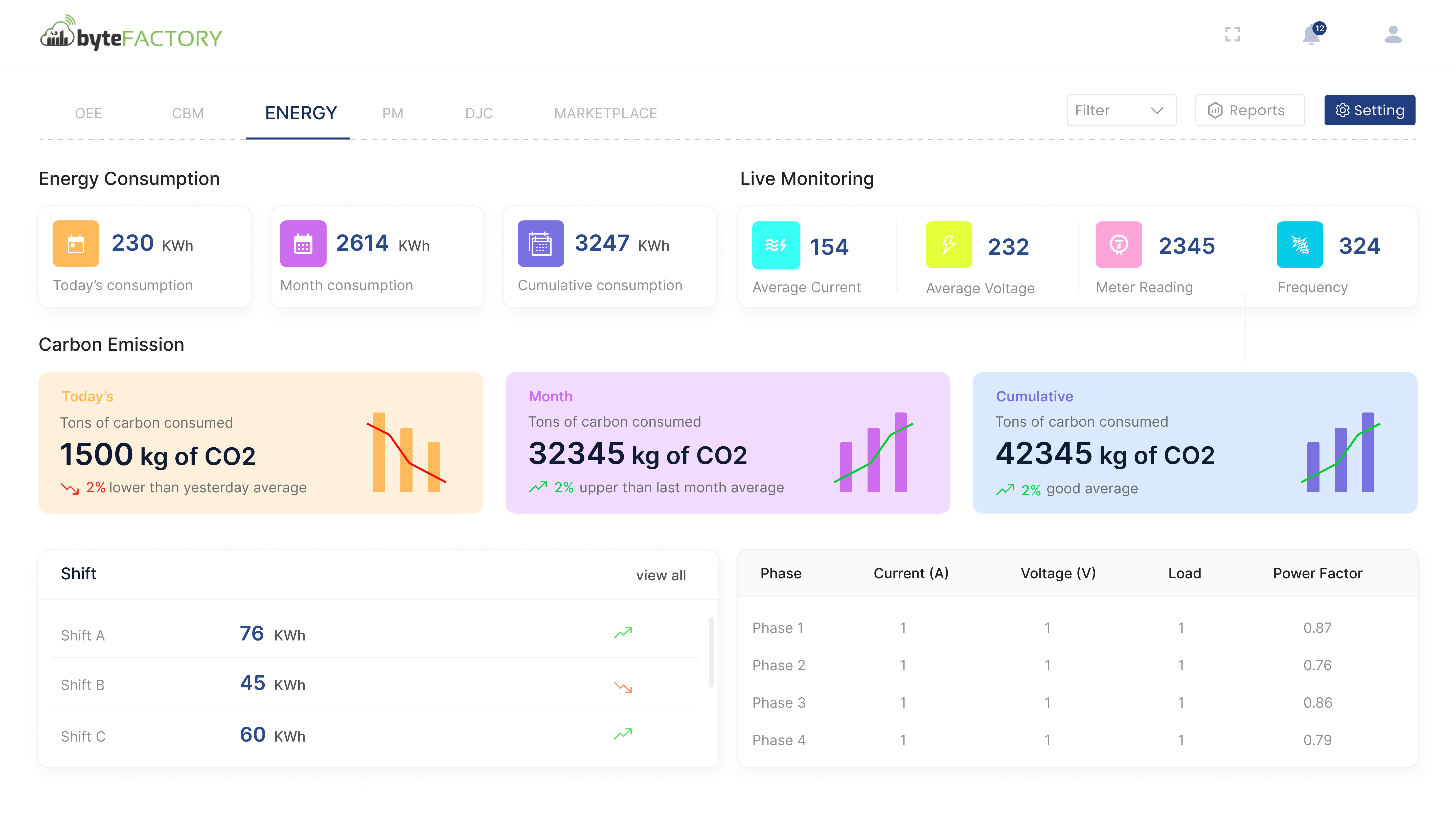The height and width of the screenshot is (827, 1456).
Task: Click the 3247 KWh cumulative value
Action: click(622, 244)
